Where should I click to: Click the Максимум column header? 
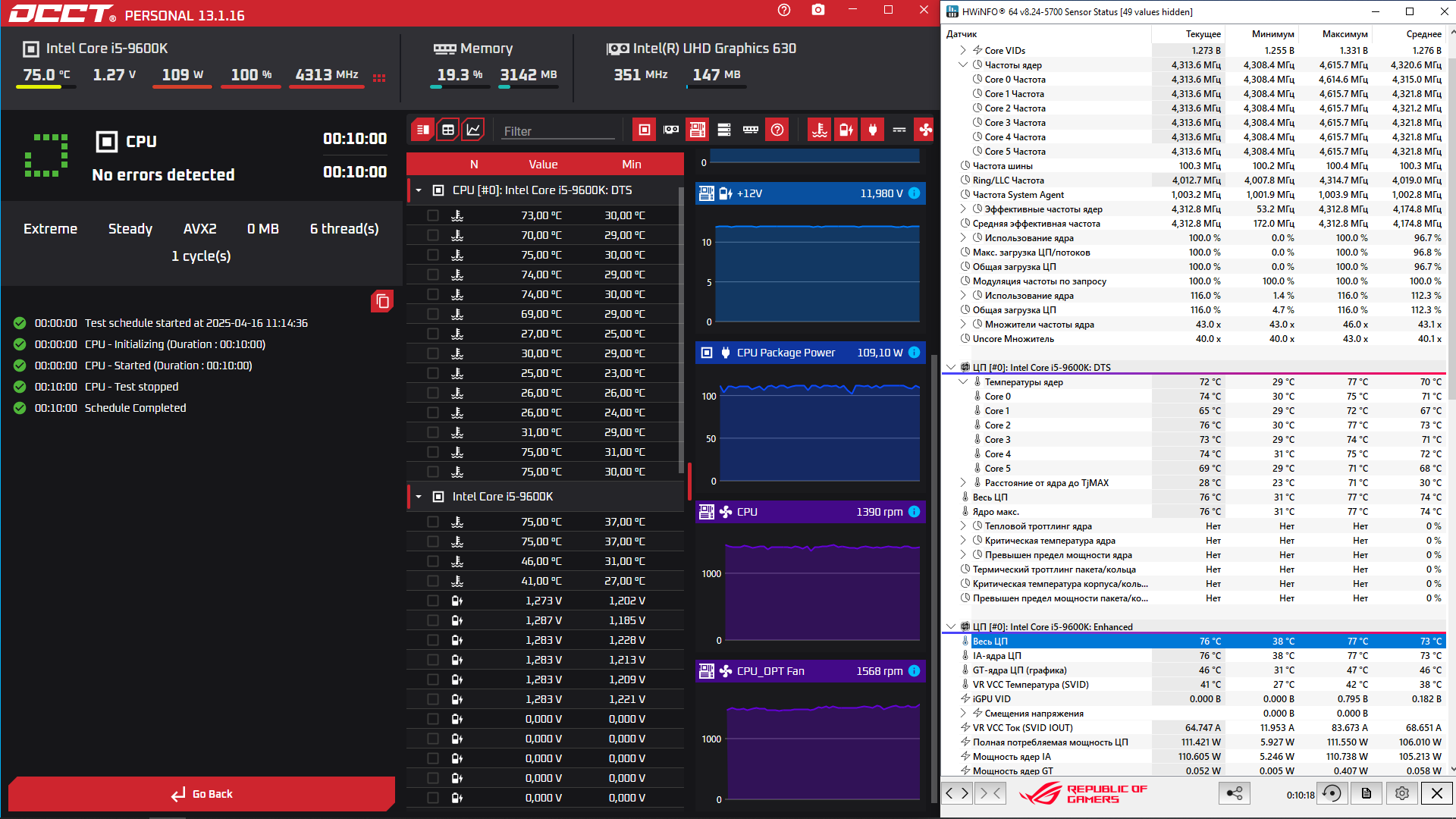pos(1345,34)
